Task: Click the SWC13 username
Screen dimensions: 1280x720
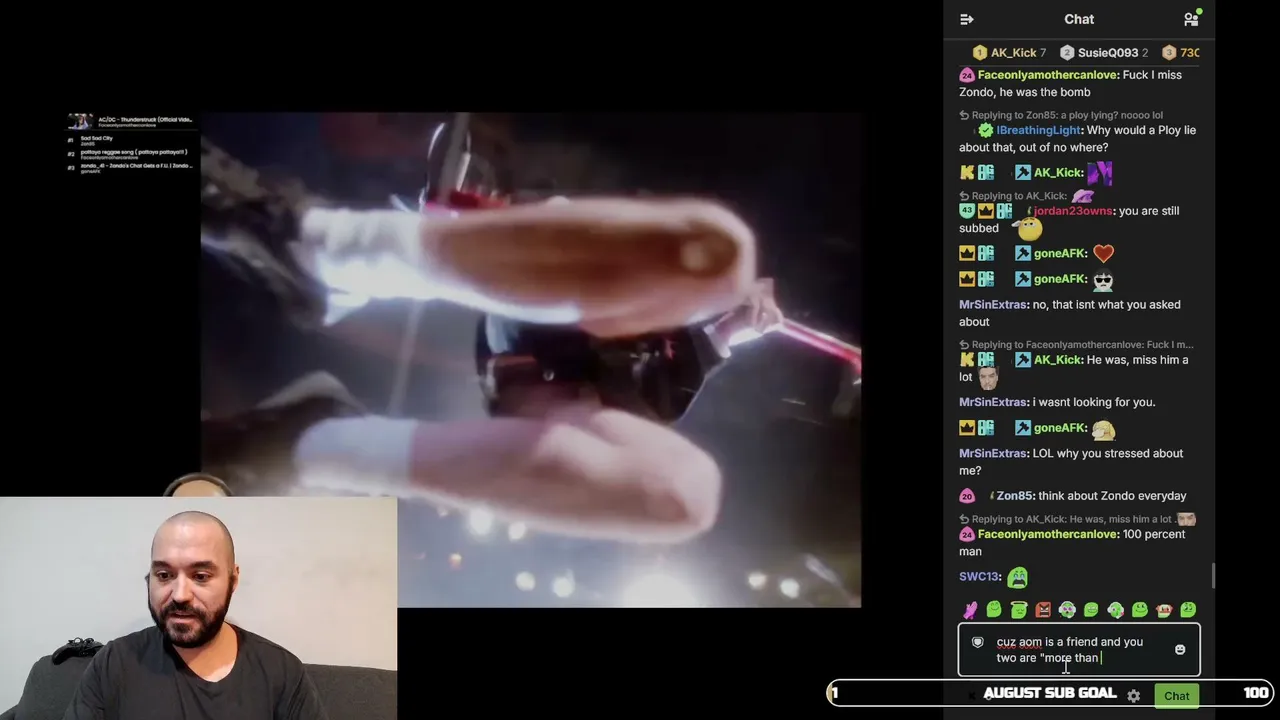Action: pyautogui.click(x=979, y=577)
